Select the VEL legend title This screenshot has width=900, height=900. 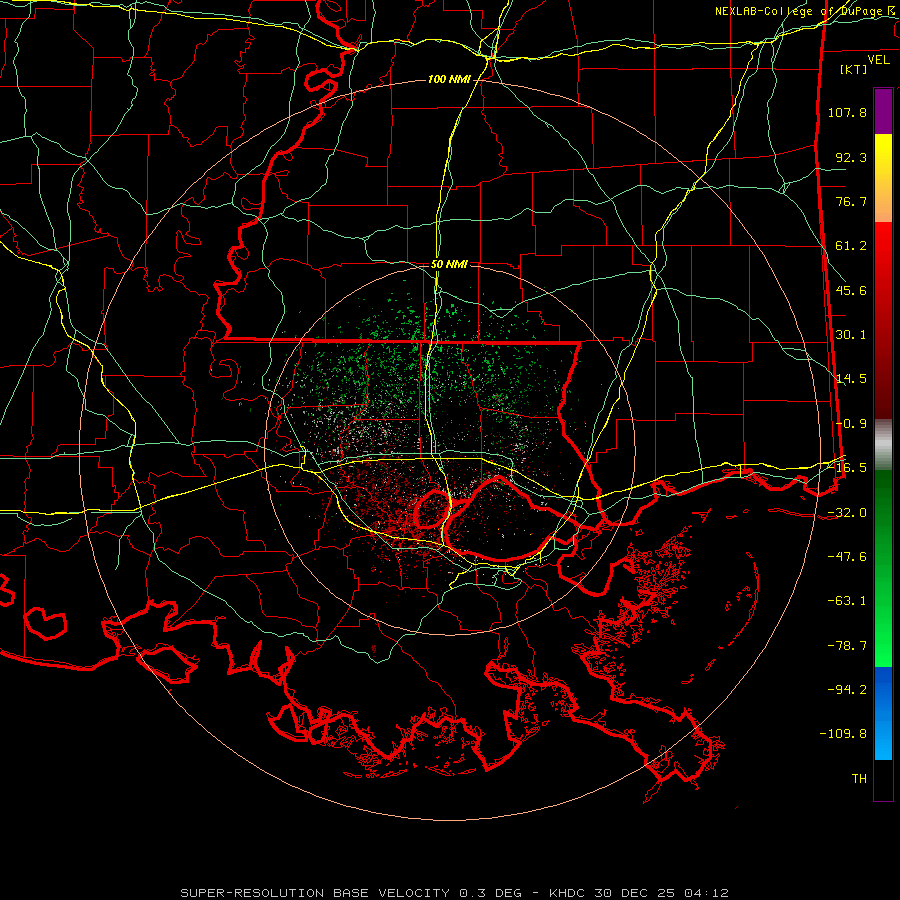(x=878, y=60)
